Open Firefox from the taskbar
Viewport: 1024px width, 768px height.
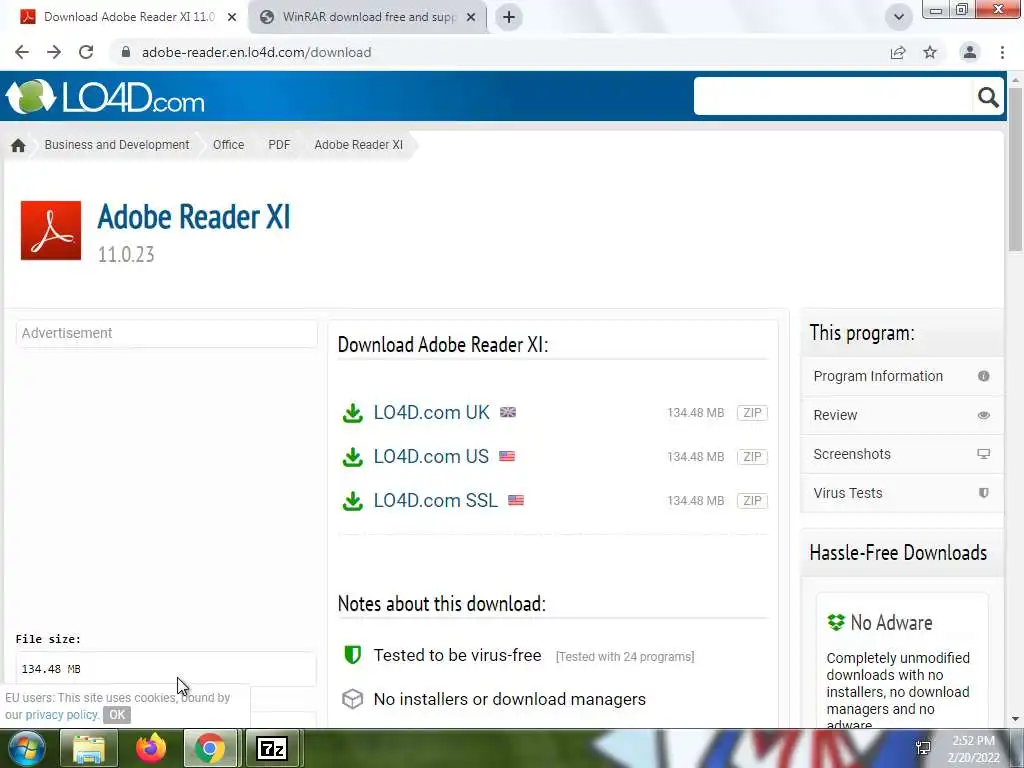151,748
